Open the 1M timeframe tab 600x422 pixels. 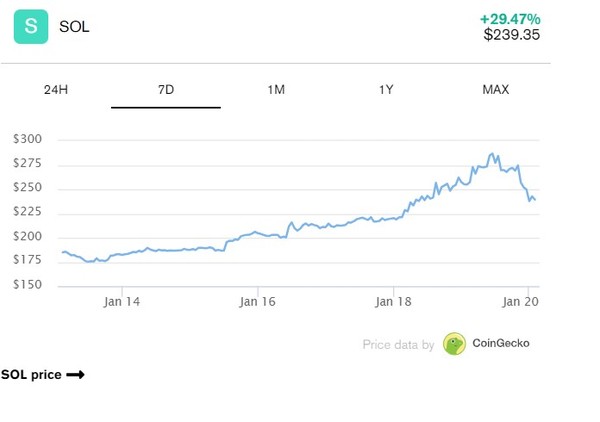[x=276, y=90]
